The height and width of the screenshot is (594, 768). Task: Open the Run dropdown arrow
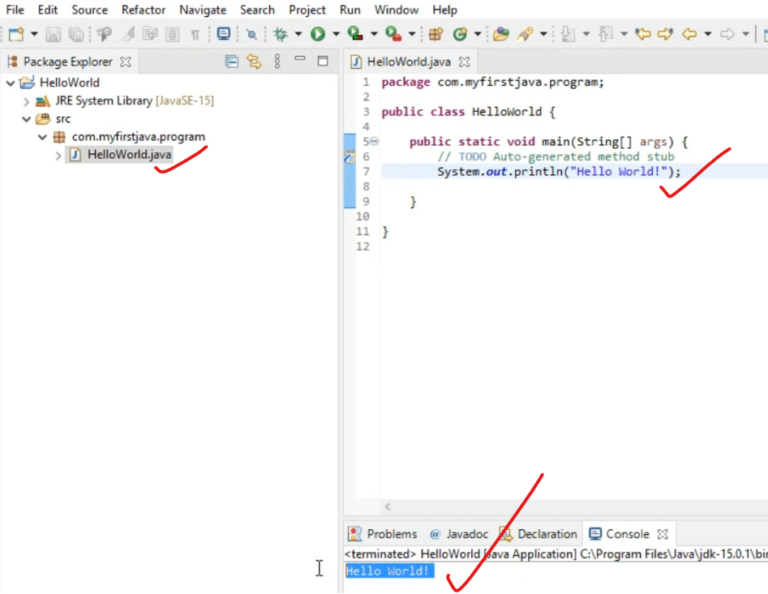coord(336,34)
